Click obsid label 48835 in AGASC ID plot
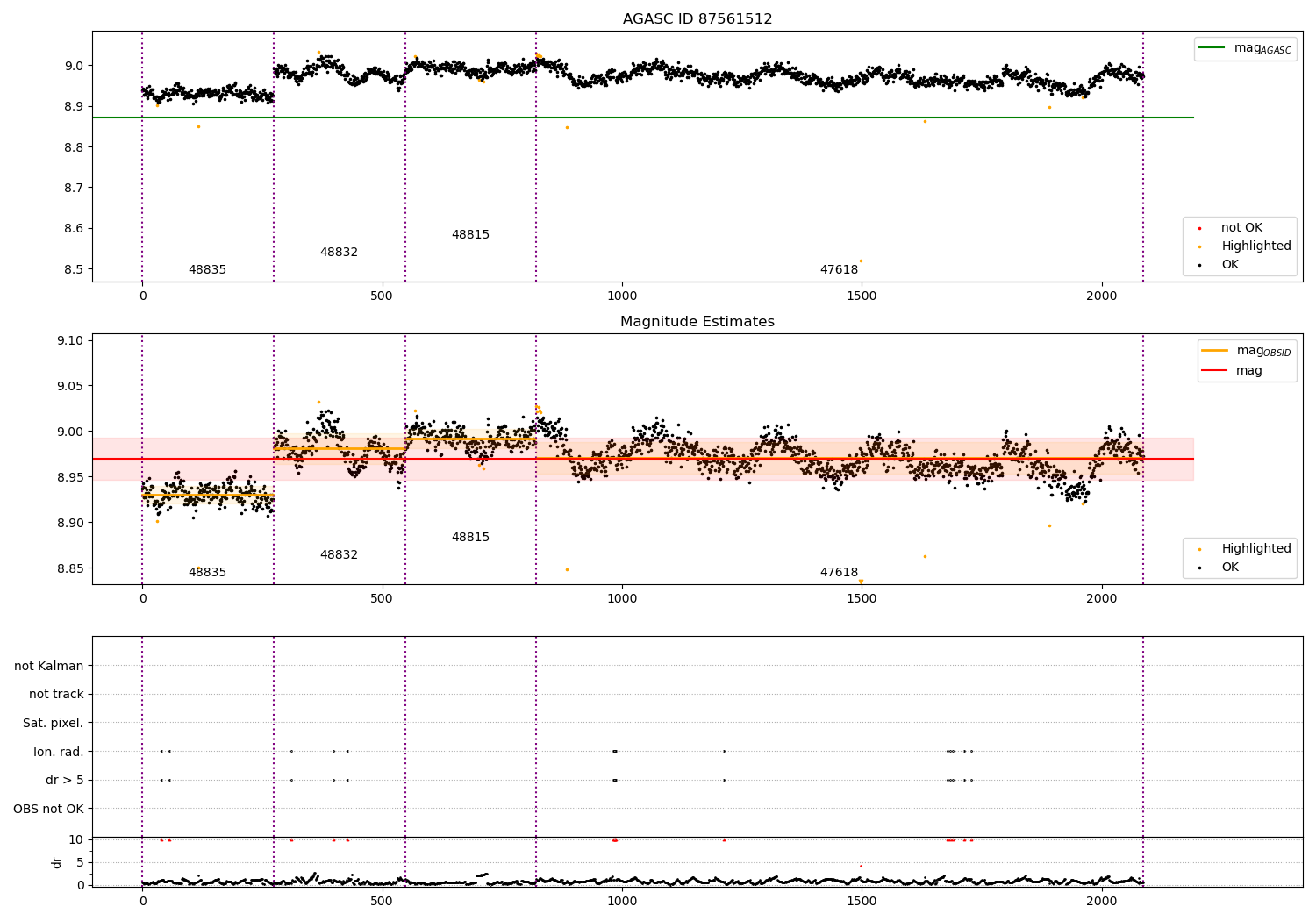 [207, 270]
